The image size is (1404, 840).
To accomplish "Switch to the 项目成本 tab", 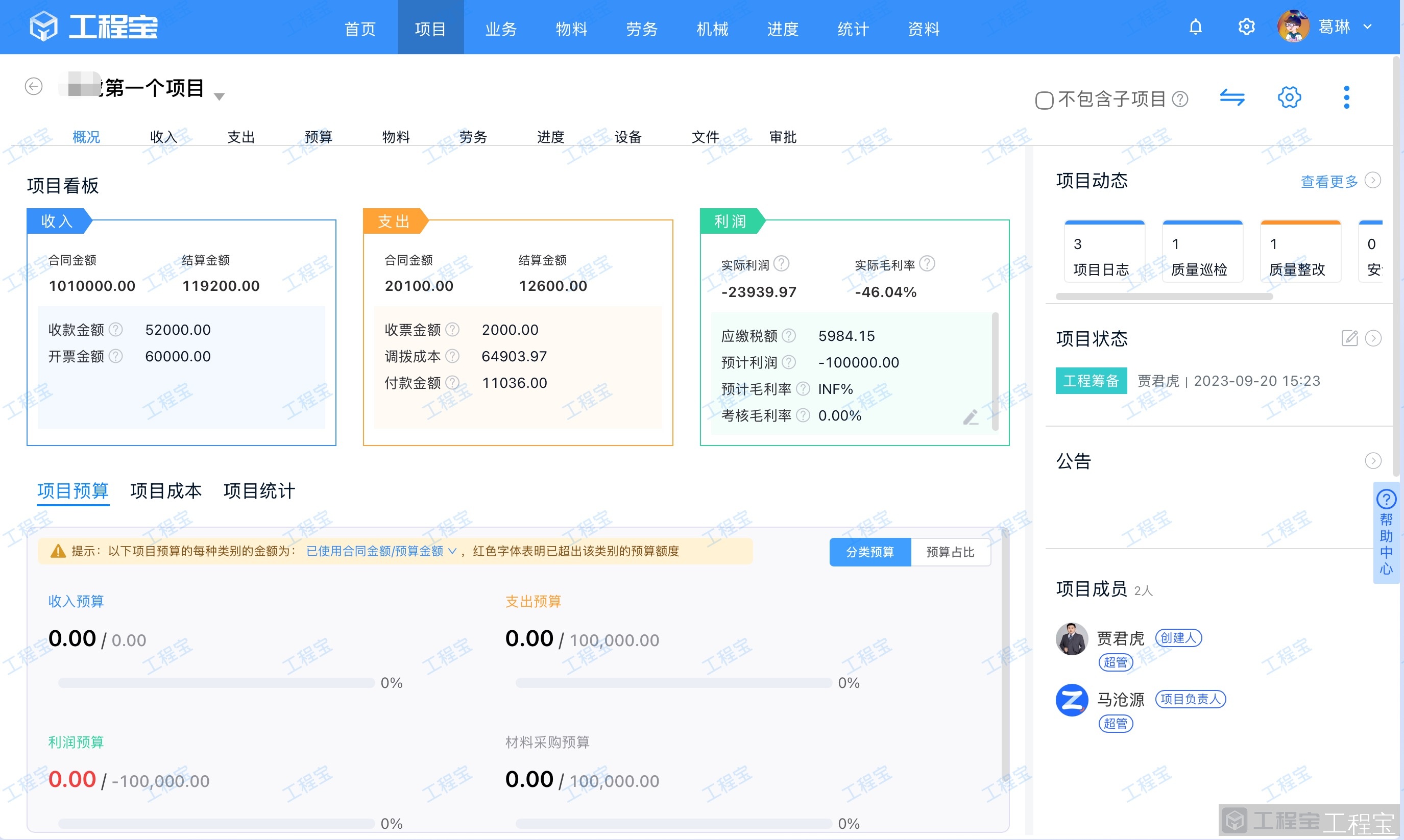I will coord(166,491).
